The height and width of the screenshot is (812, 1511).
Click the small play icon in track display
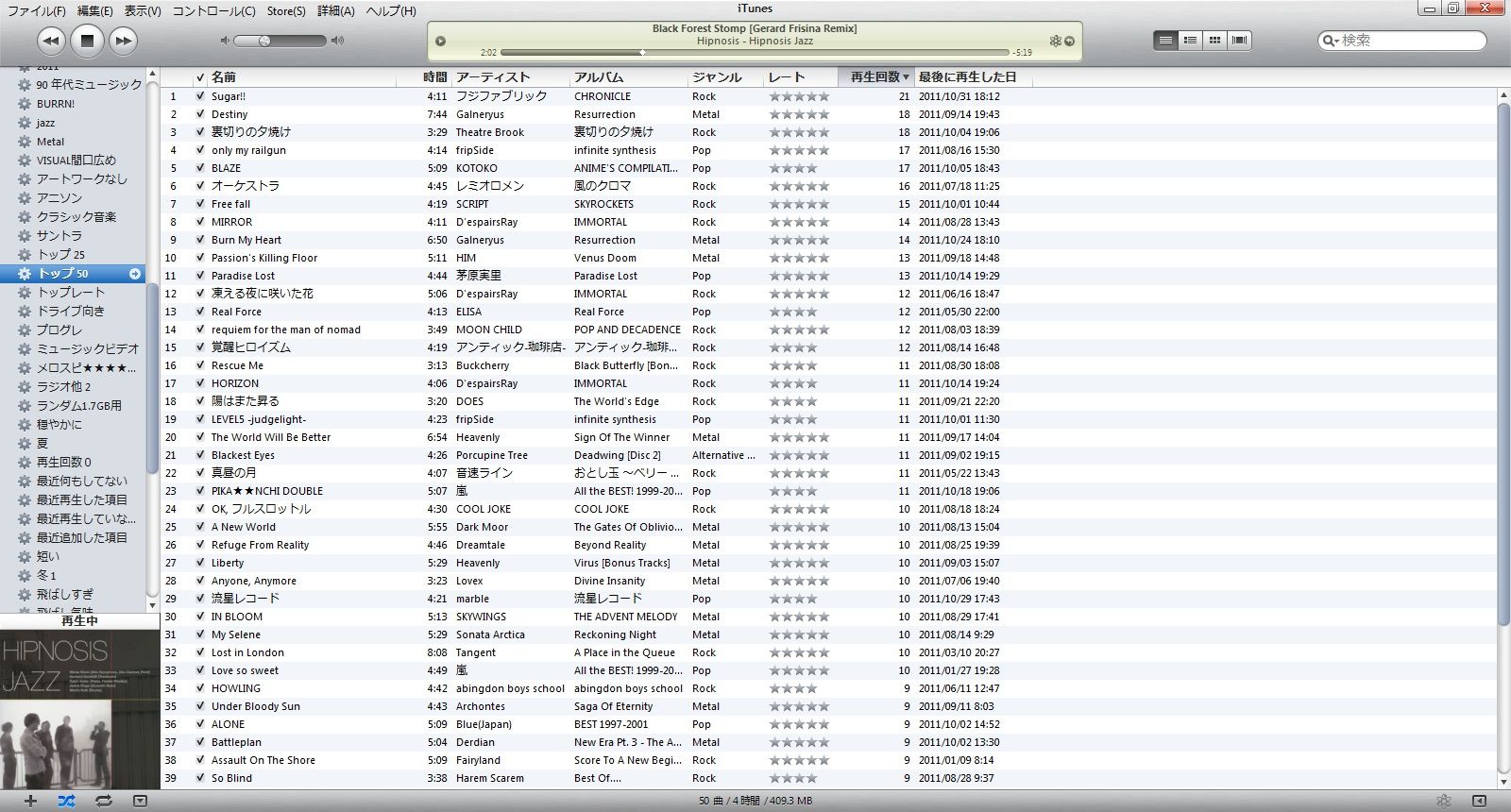point(440,41)
